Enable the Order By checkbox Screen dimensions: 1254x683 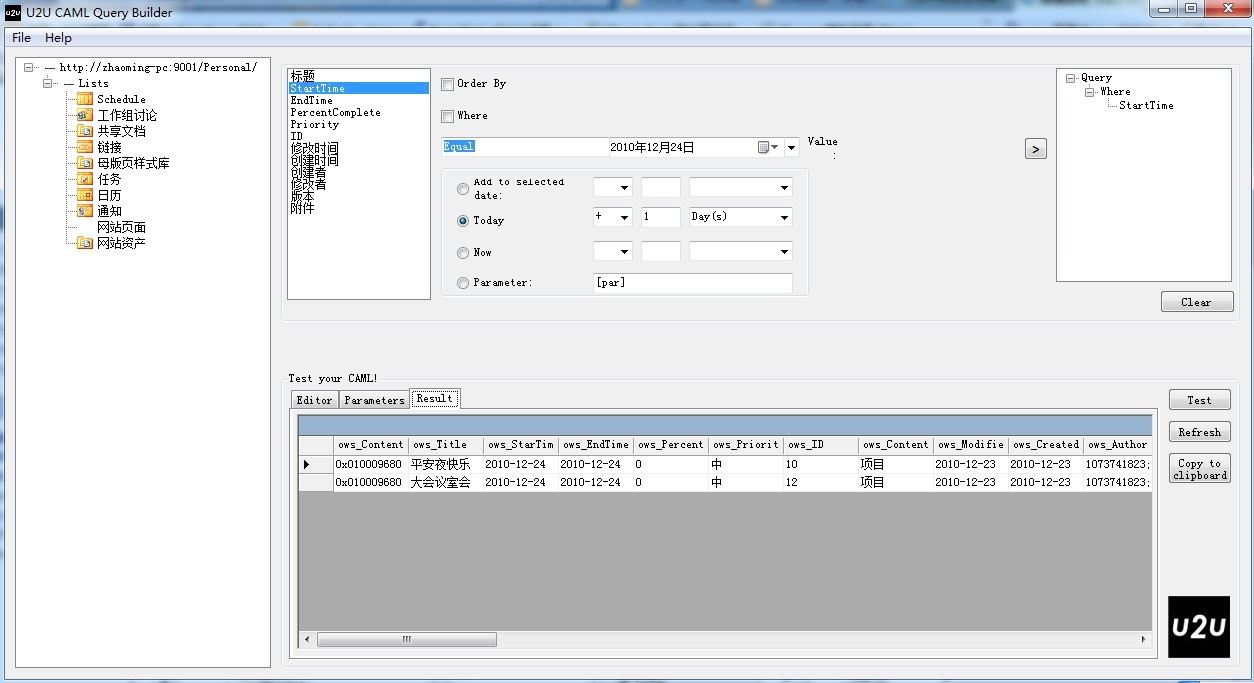448,84
